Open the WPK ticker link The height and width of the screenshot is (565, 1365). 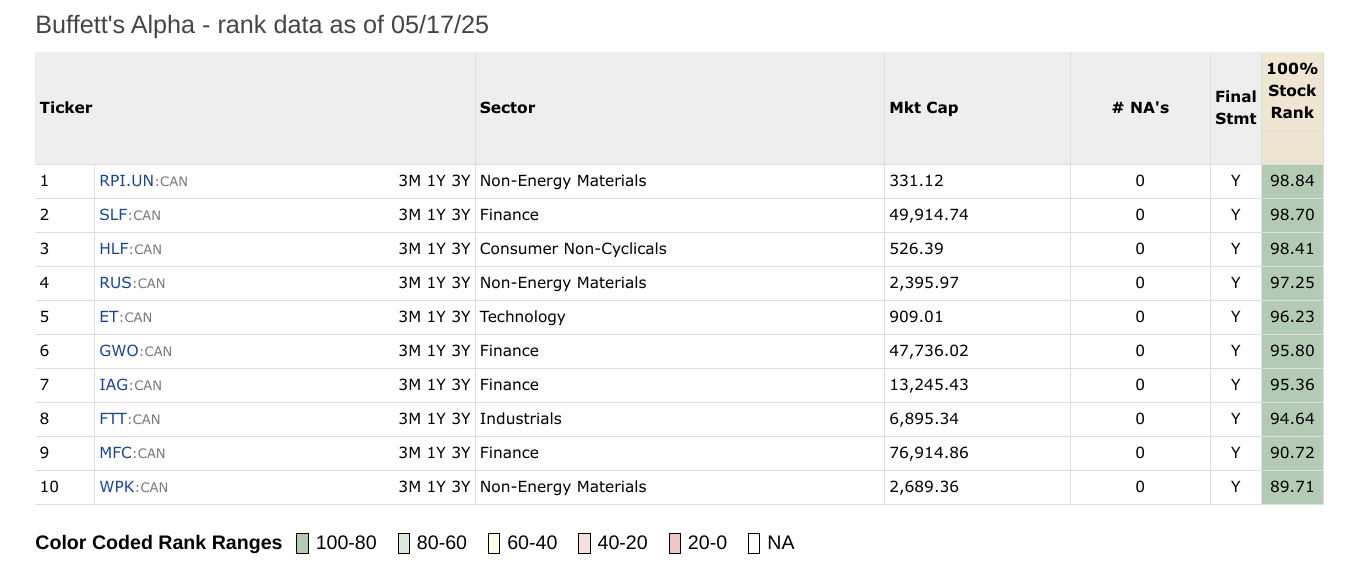click(x=117, y=487)
